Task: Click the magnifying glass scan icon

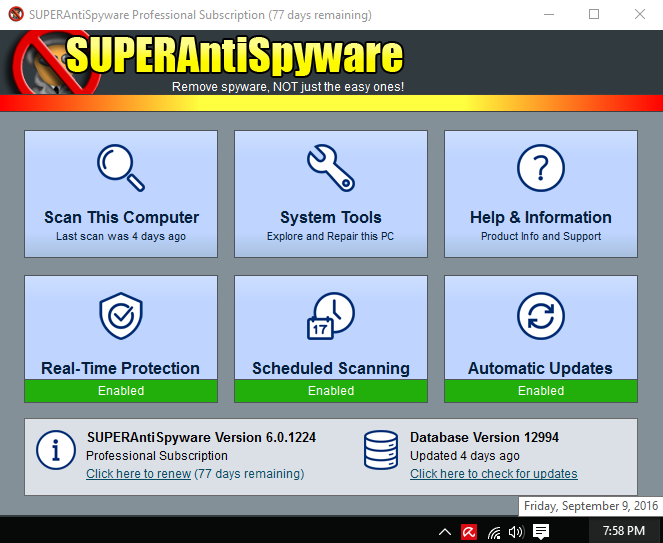Action: point(121,168)
